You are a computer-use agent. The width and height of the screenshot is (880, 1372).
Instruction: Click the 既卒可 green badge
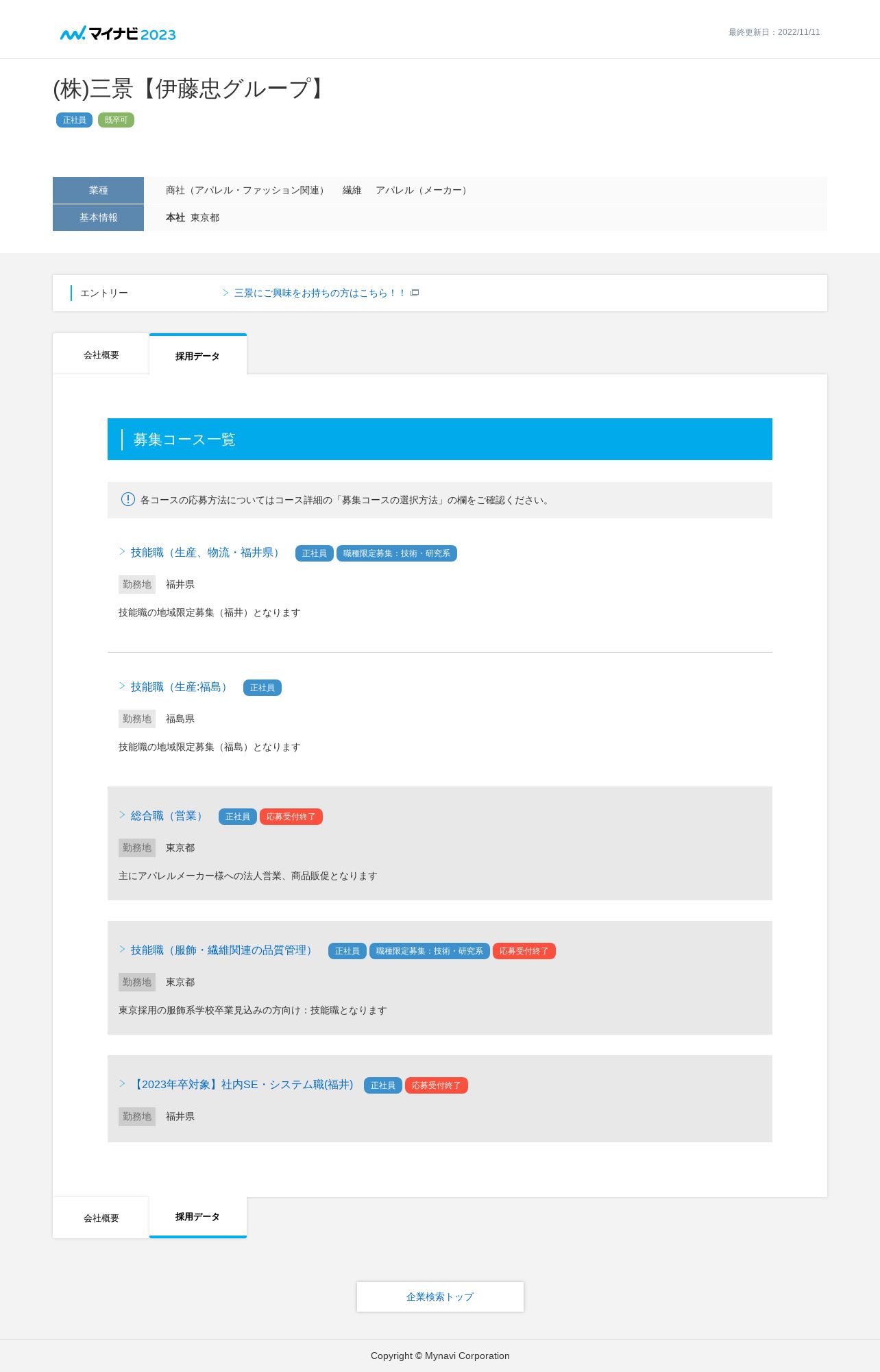(x=116, y=120)
